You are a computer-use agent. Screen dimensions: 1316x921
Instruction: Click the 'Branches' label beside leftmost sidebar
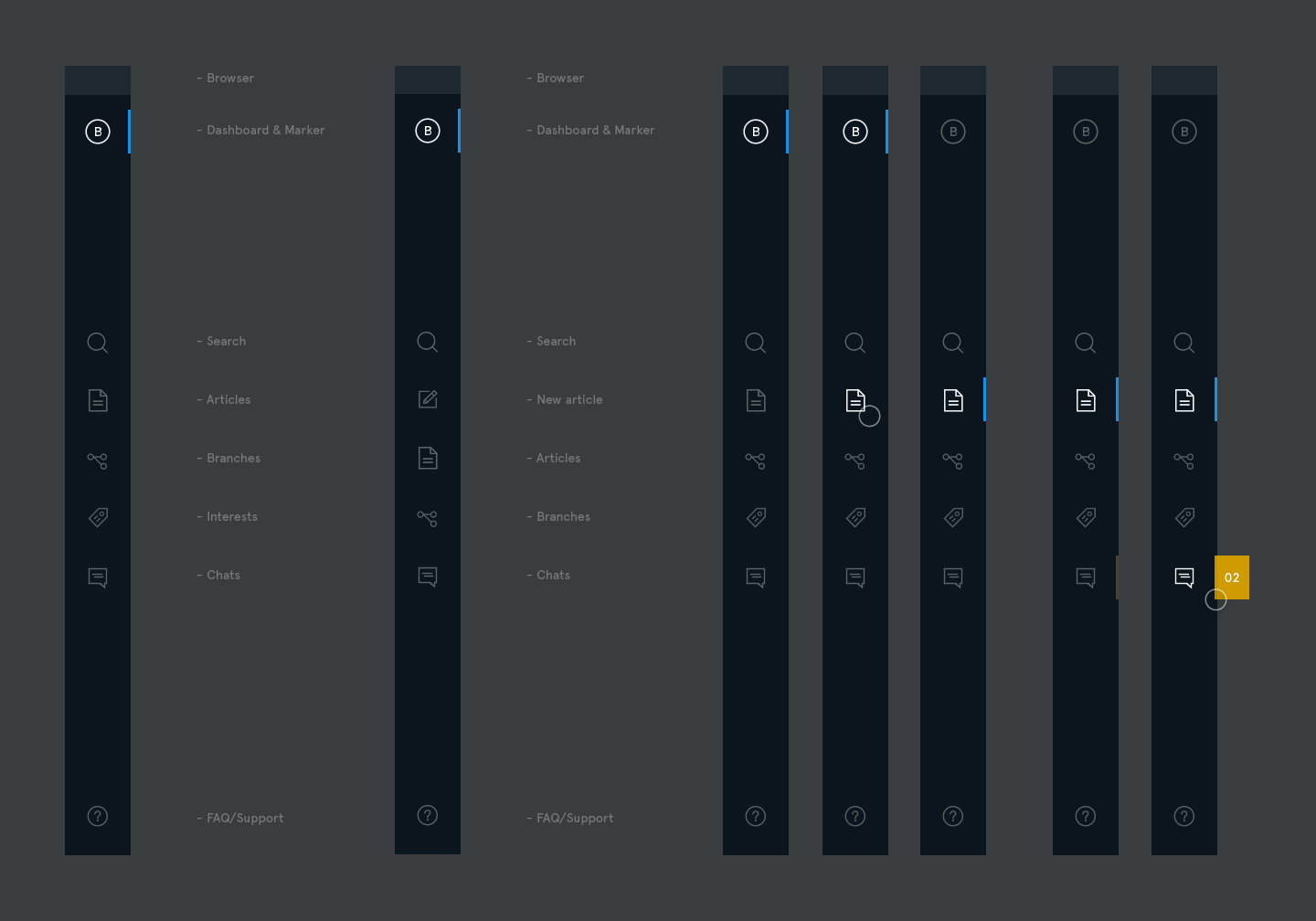(x=234, y=458)
